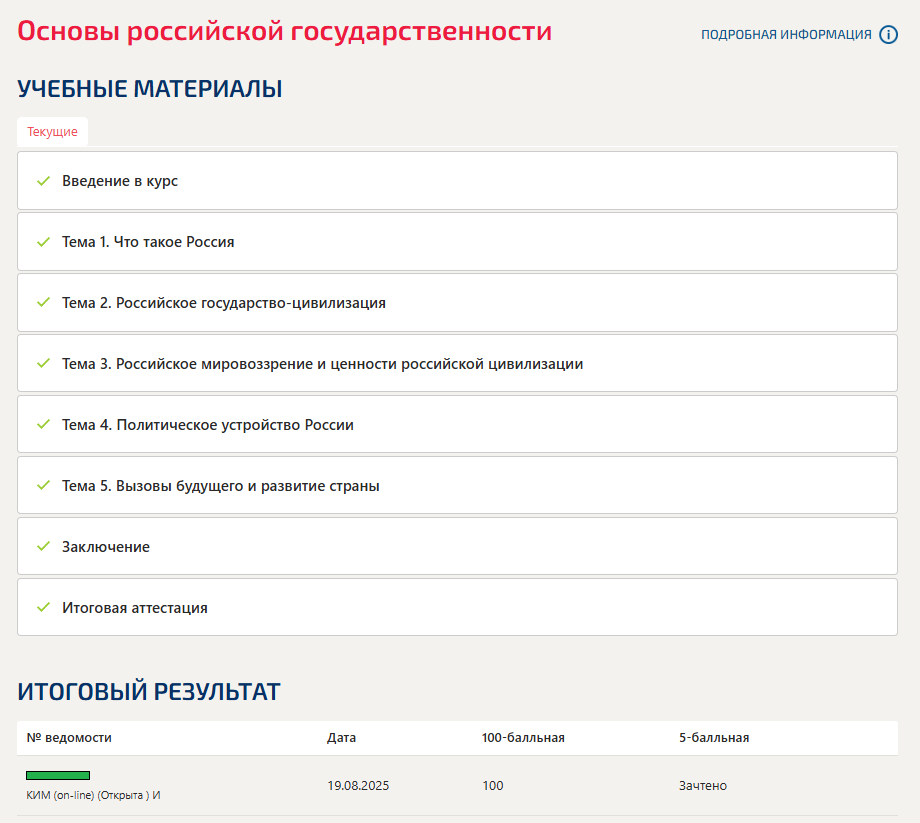920x823 pixels.
Task: Open Тема 3. Российское мировоззрение и ценности
Action: (x=458, y=364)
